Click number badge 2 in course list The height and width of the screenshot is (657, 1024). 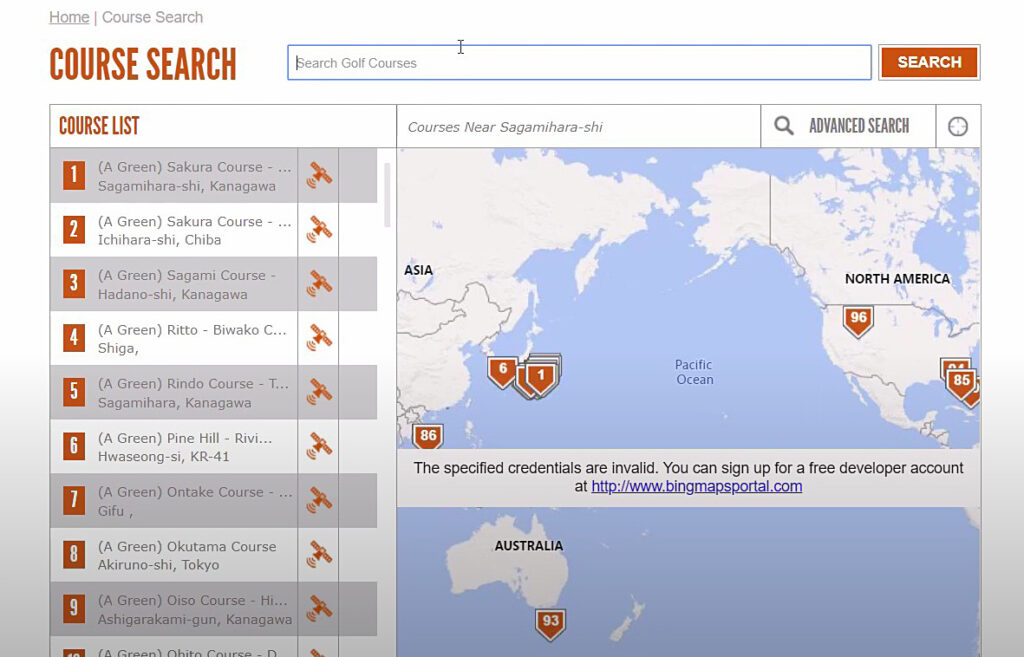click(74, 229)
